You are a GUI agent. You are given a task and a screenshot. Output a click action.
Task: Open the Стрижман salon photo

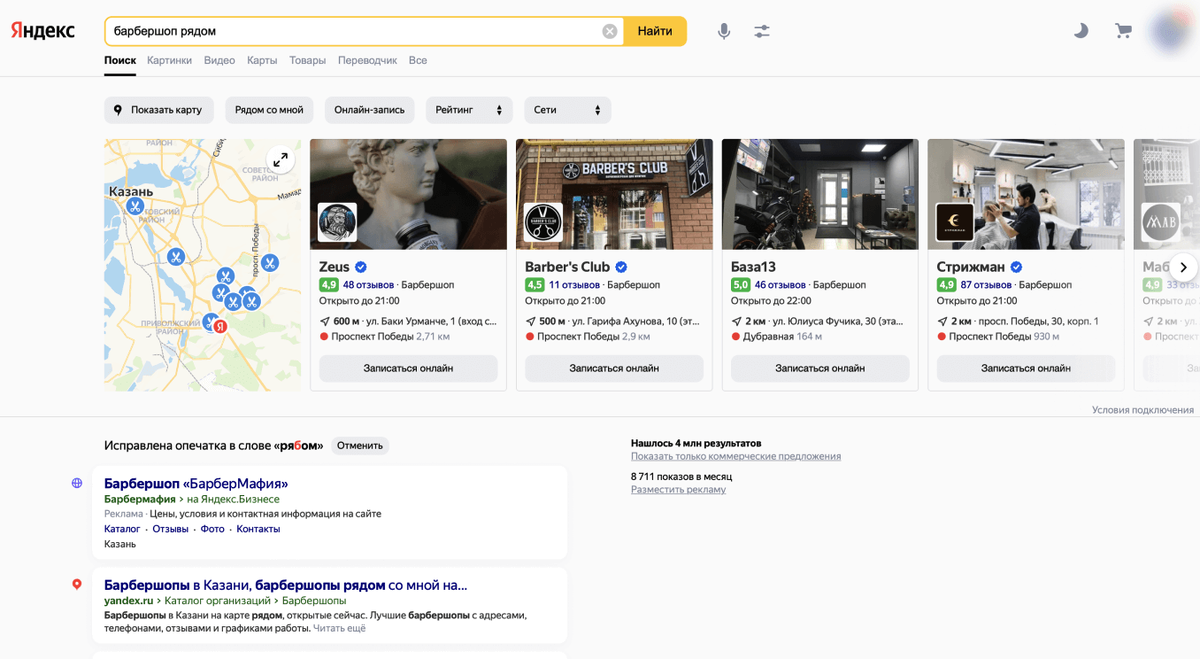click(1026, 194)
